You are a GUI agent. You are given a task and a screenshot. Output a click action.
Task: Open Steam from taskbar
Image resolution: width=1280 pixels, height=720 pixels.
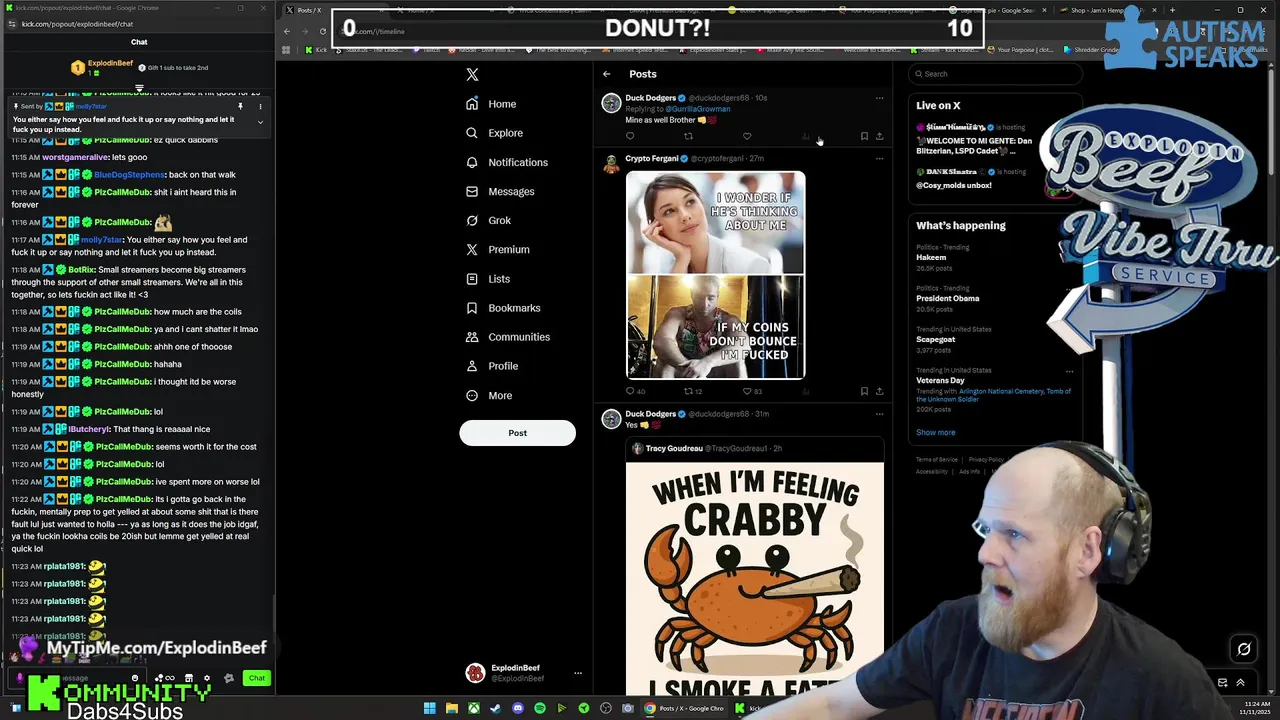tap(496, 708)
